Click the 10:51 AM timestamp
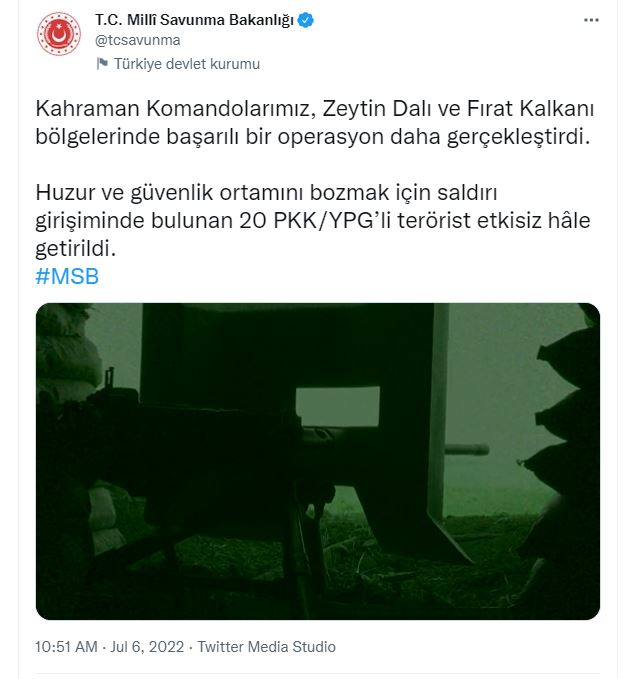The width and height of the screenshot is (637, 679). (66, 647)
